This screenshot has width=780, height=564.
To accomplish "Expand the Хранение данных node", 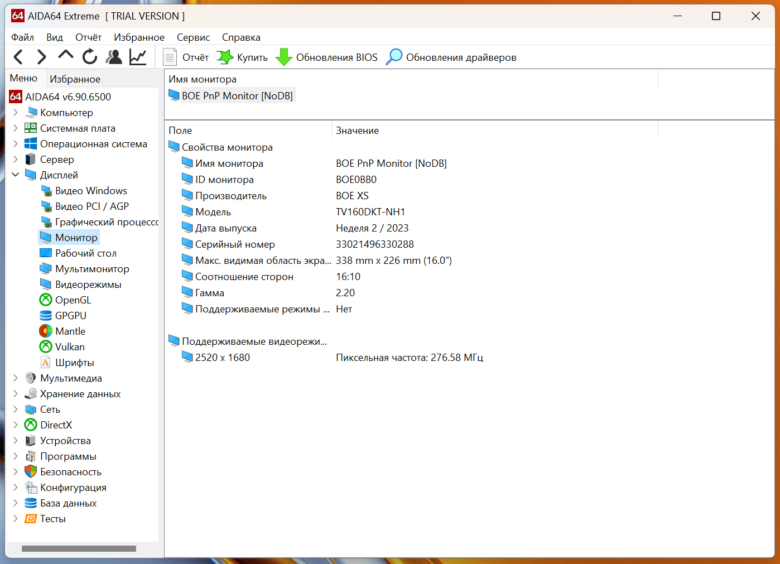I will click(15, 393).
